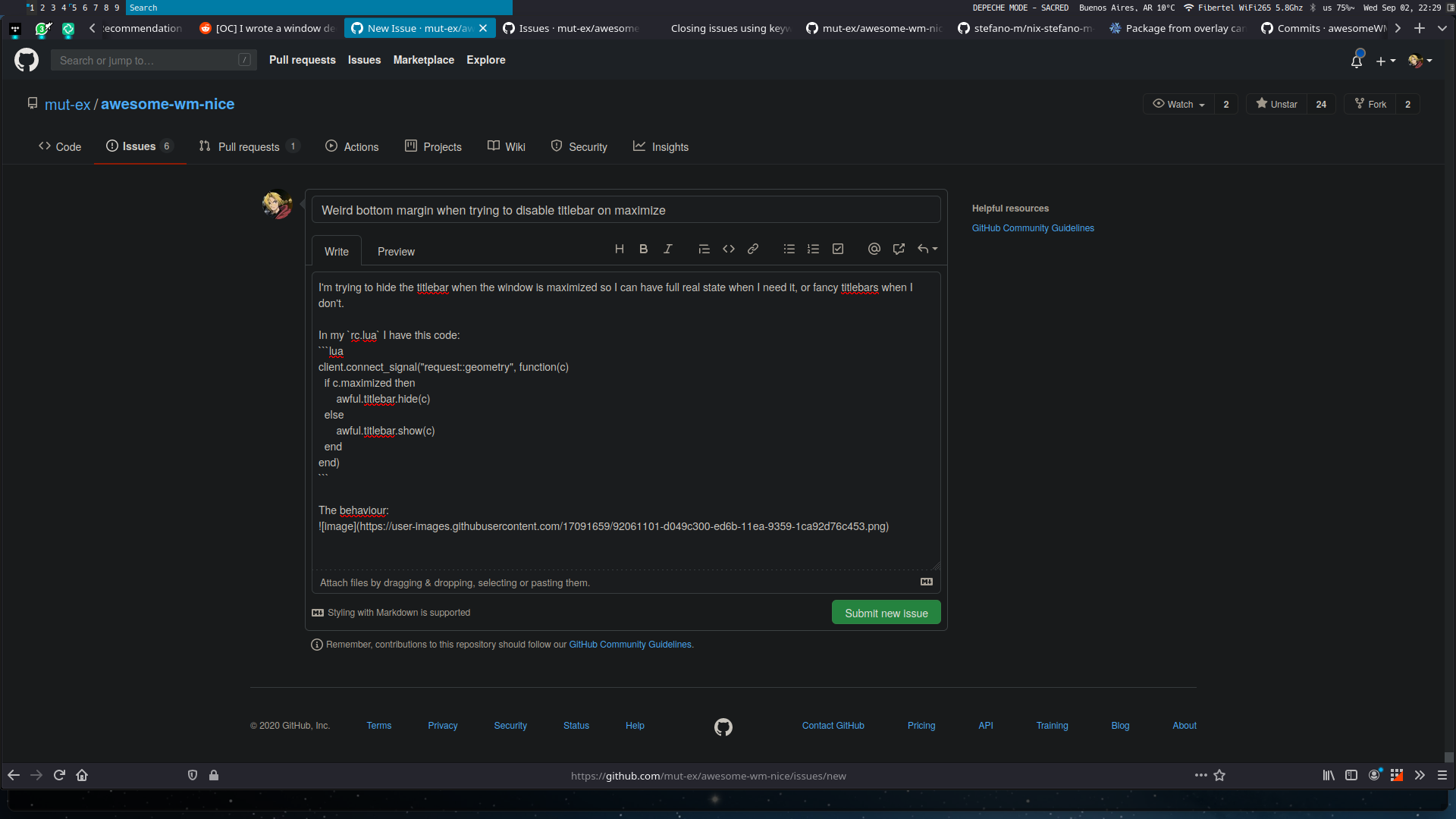
Task: Open the notifications bell
Action: click(x=1357, y=61)
